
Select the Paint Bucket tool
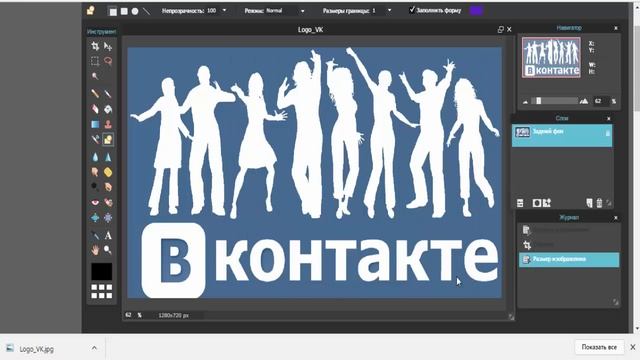(x=108, y=109)
